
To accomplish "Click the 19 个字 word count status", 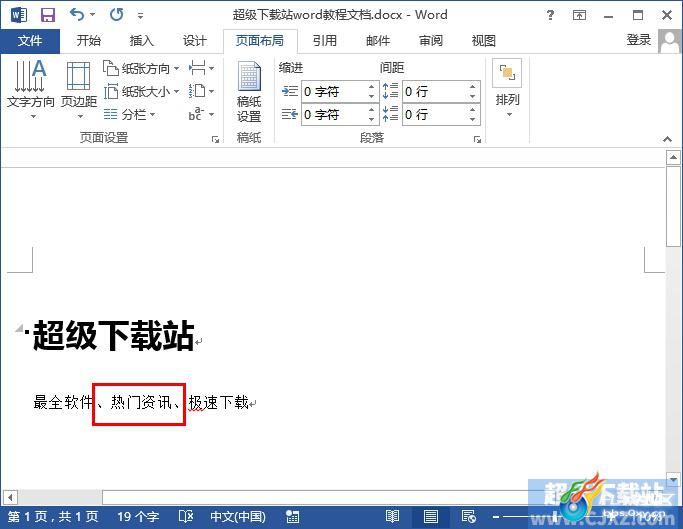I will [x=138, y=517].
